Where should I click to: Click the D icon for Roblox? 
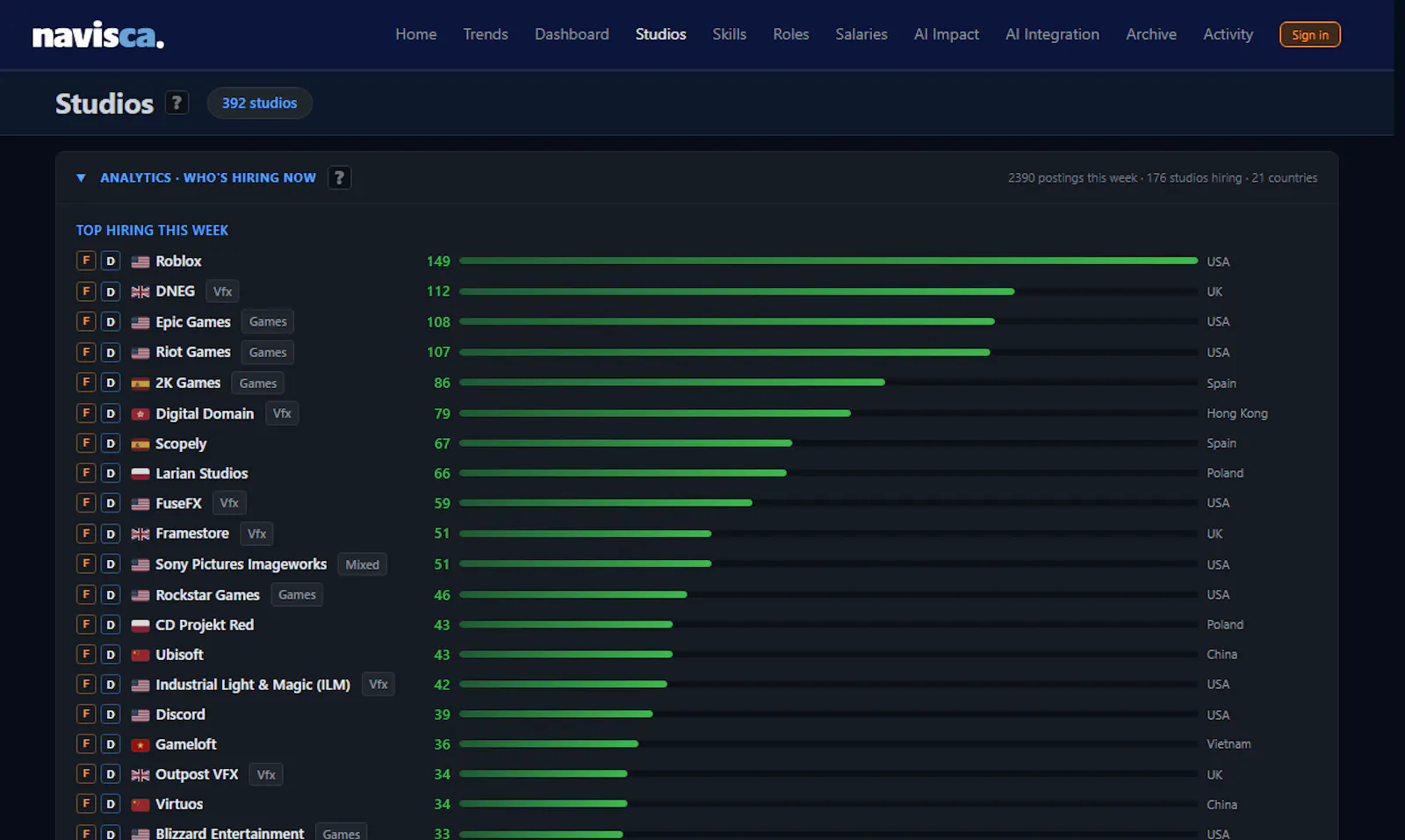pos(111,261)
